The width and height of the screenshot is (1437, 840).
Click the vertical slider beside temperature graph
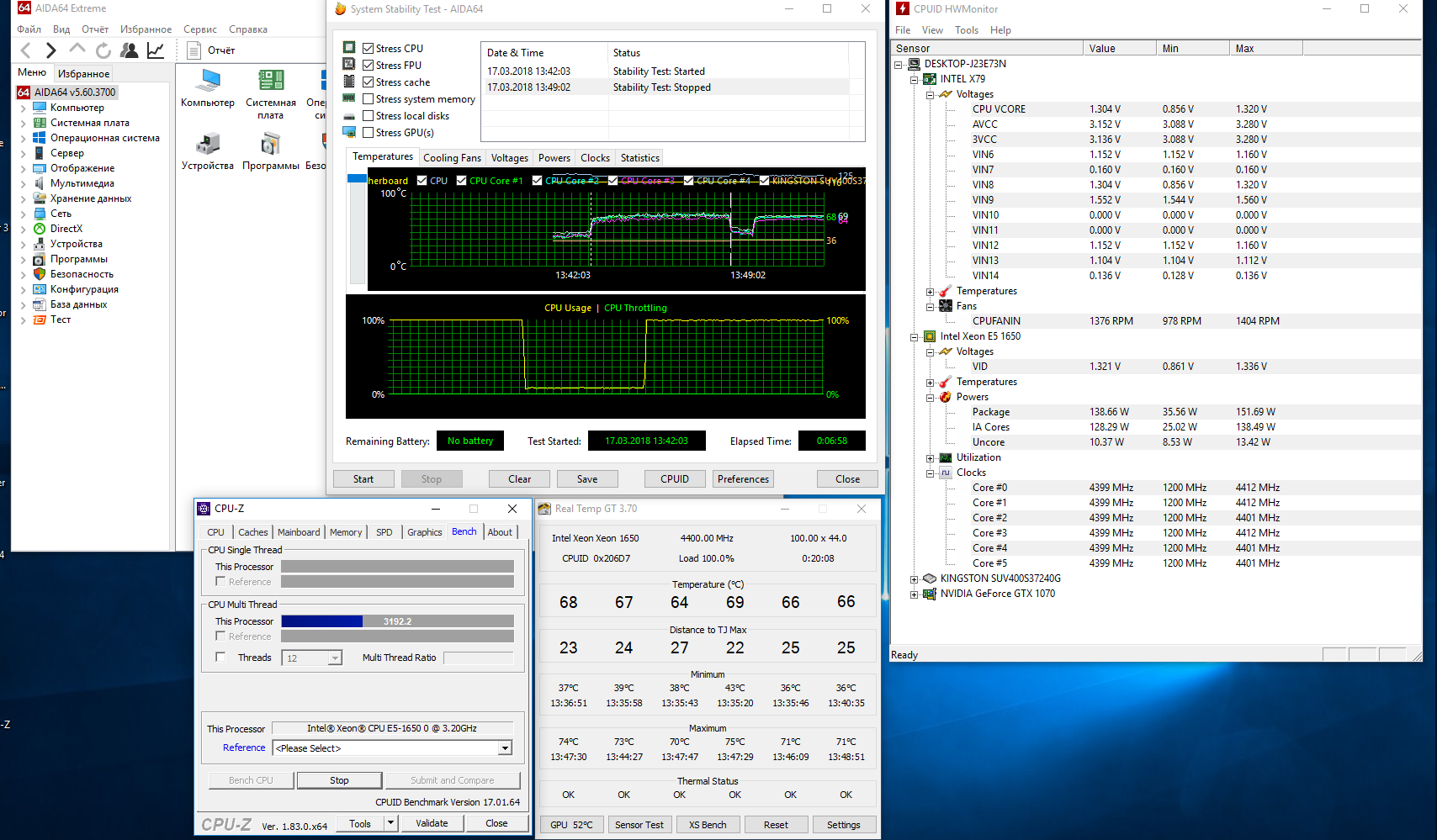pyautogui.click(x=357, y=229)
